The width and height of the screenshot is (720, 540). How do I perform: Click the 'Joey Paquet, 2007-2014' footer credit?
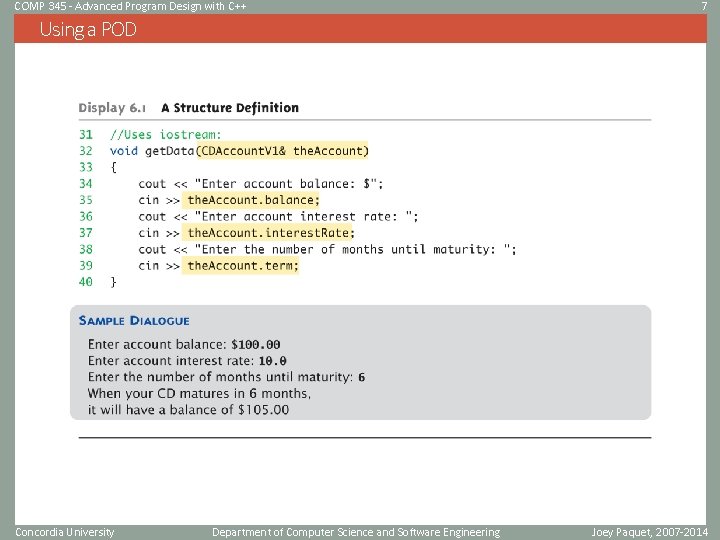pyautogui.click(x=650, y=532)
